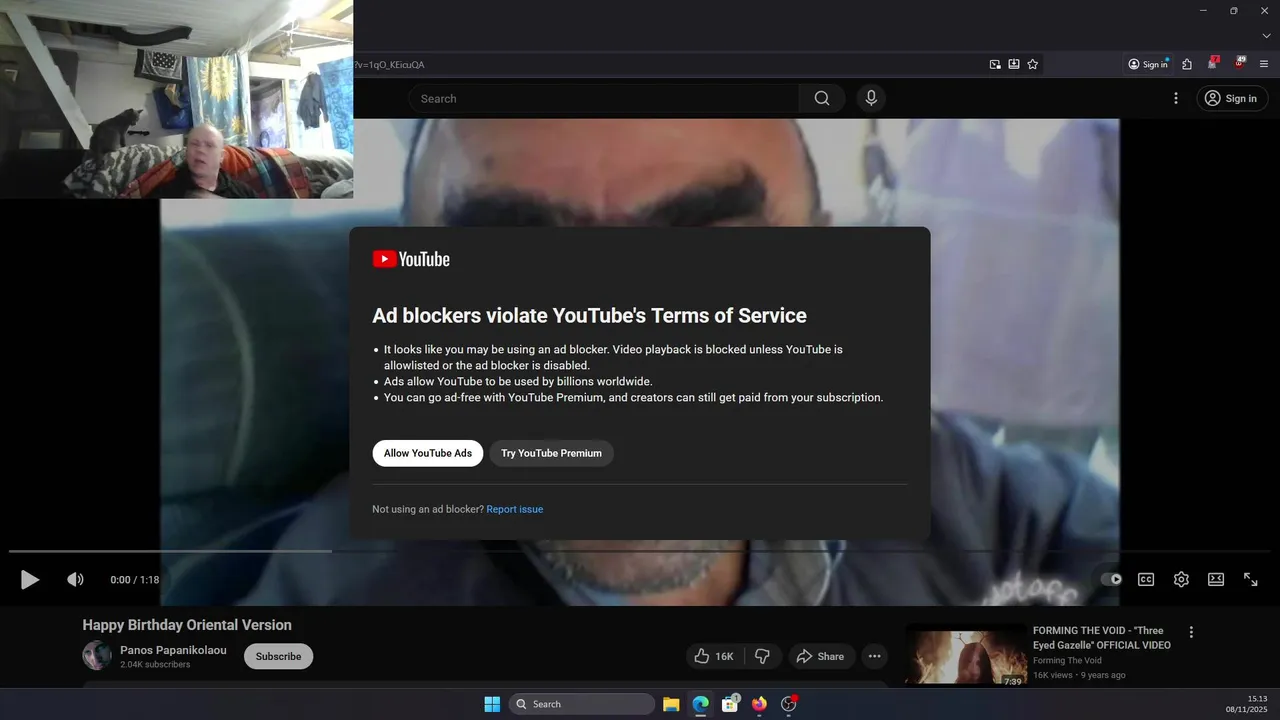1280x720 pixels.
Task: Open the extension icon with red badge 7
Action: (x=1213, y=63)
